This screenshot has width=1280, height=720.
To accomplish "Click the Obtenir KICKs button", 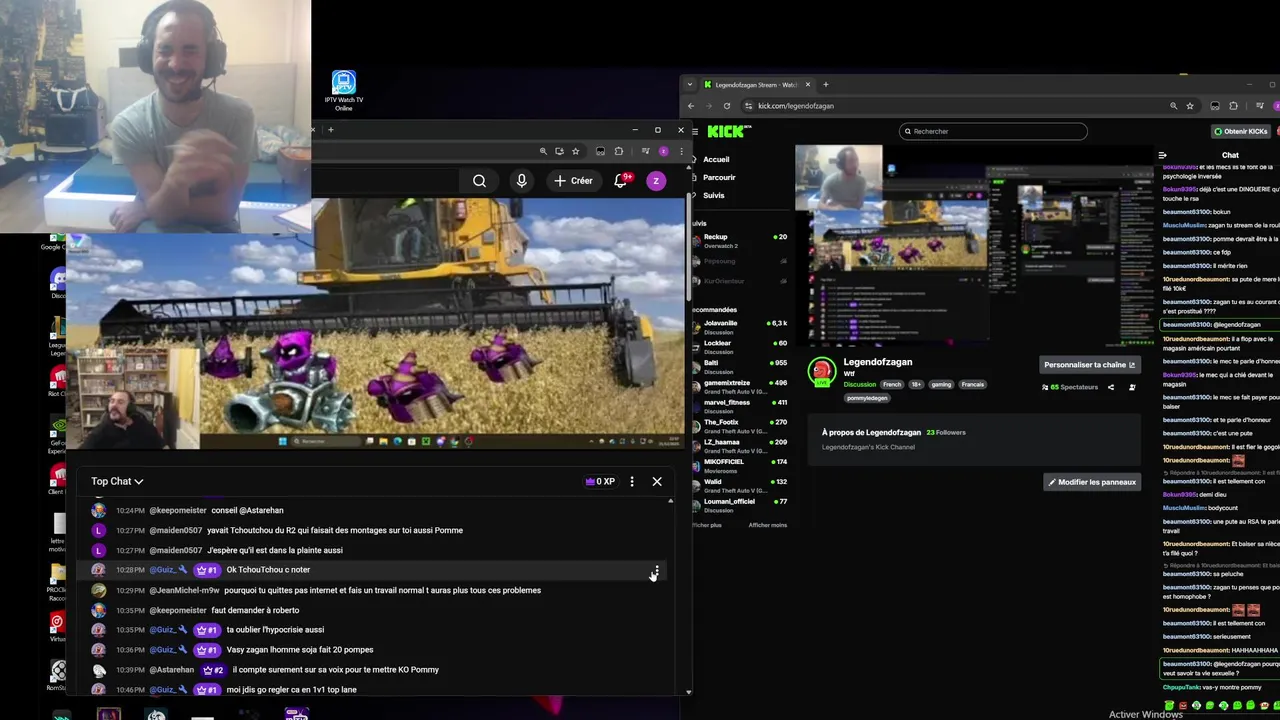I will click(1240, 131).
